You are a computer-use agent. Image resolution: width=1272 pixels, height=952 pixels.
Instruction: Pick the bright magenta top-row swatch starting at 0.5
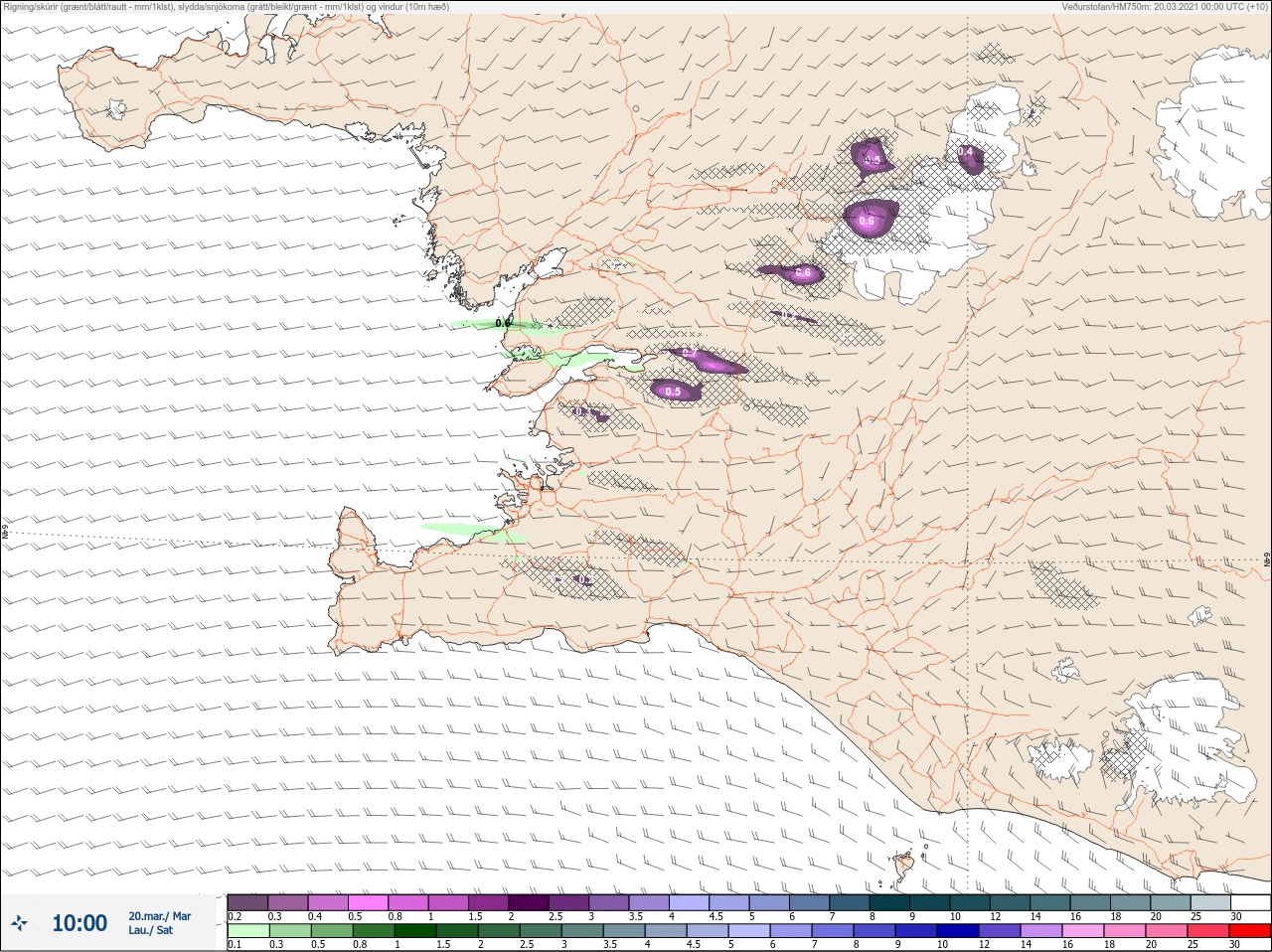point(368,902)
